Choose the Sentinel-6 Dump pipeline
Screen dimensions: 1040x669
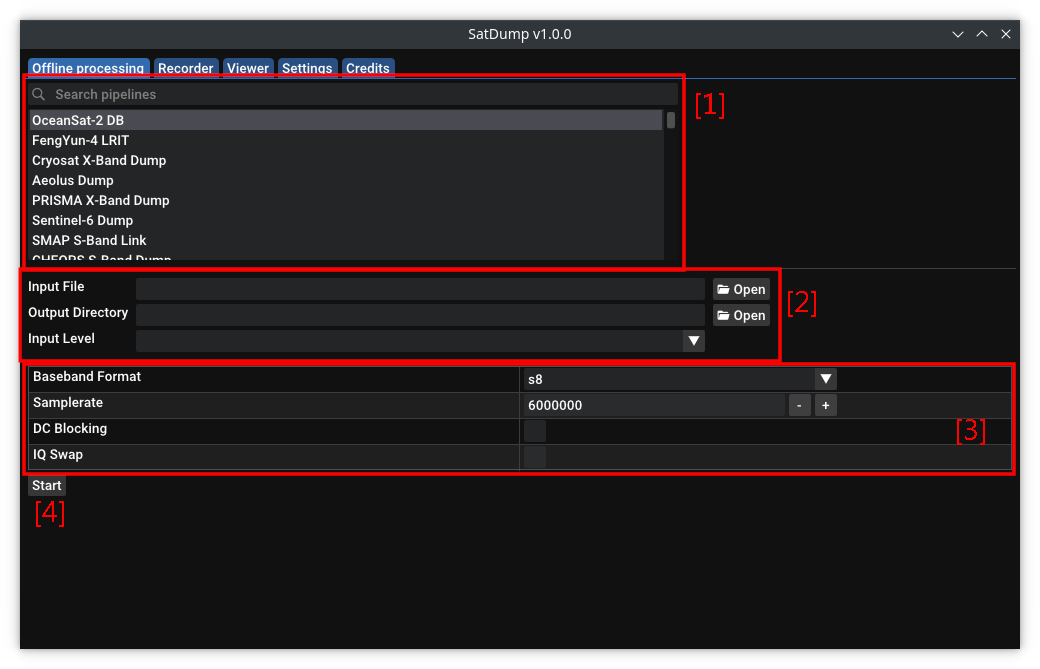[x=346, y=219]
